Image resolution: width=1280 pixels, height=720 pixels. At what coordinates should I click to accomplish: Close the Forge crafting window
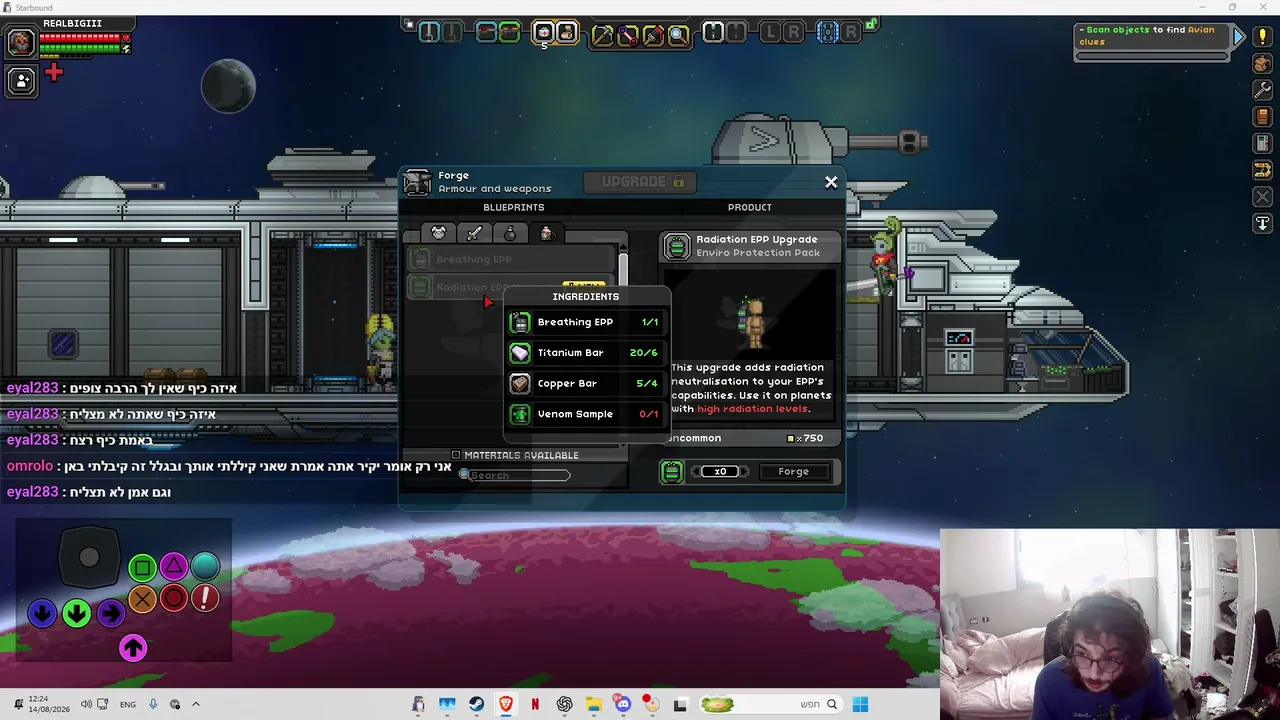tap(831, 182)
